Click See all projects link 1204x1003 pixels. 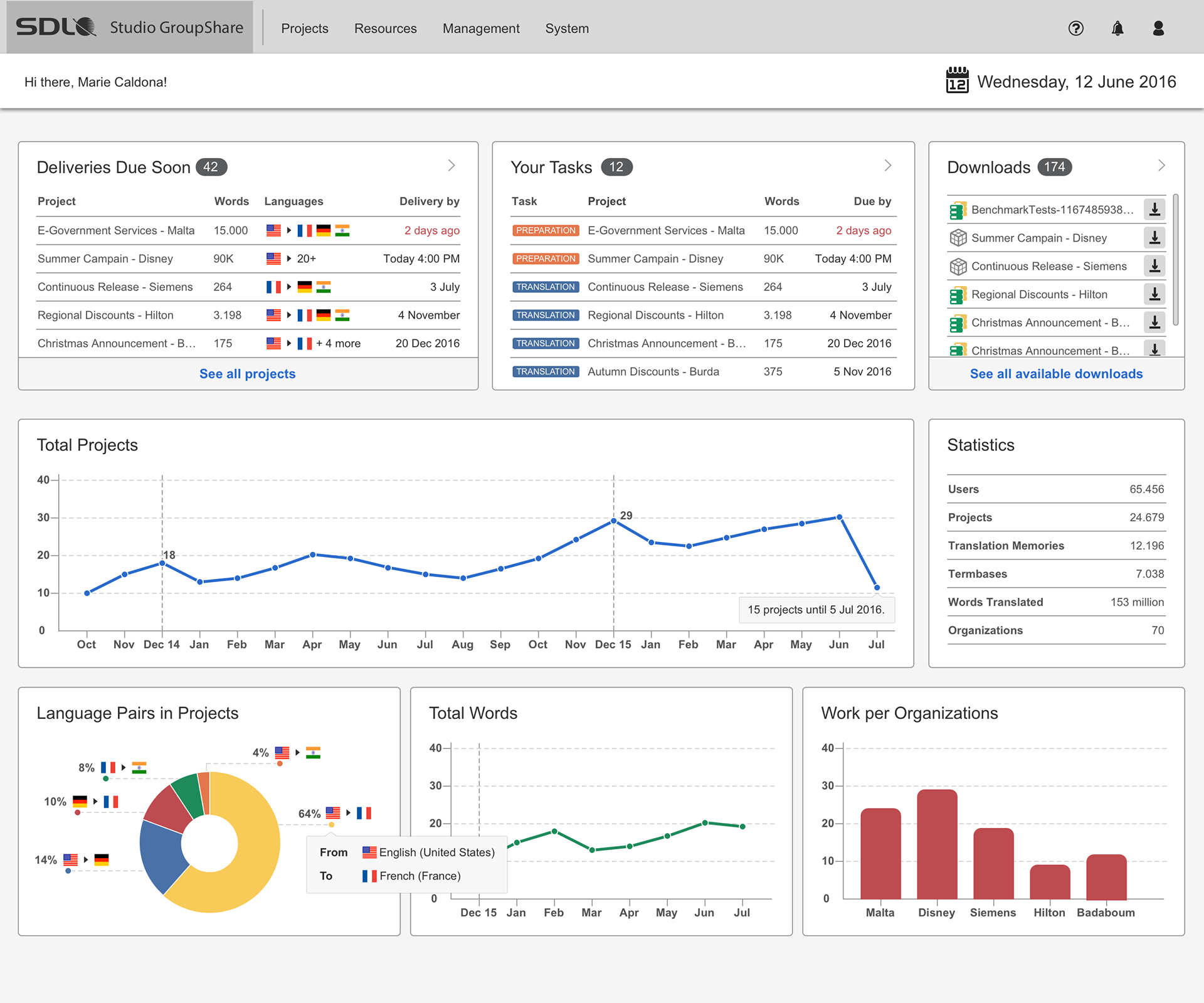tap(247, 374)
